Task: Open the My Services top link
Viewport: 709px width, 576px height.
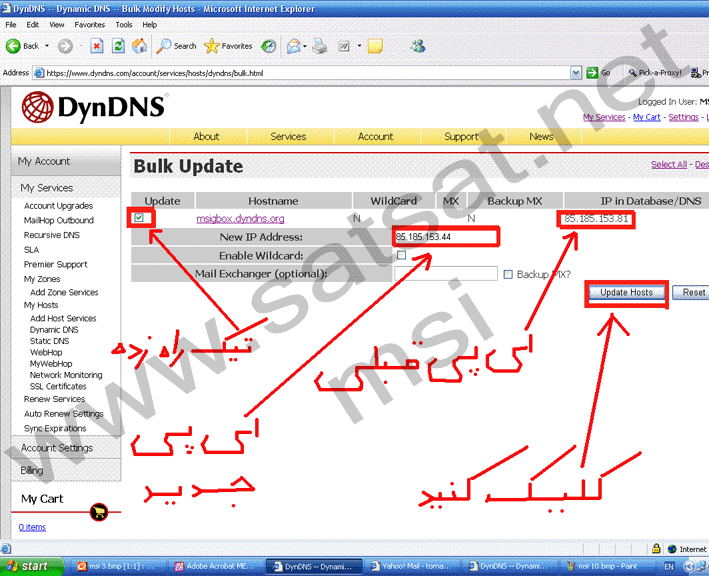Action: pos(604,117)
